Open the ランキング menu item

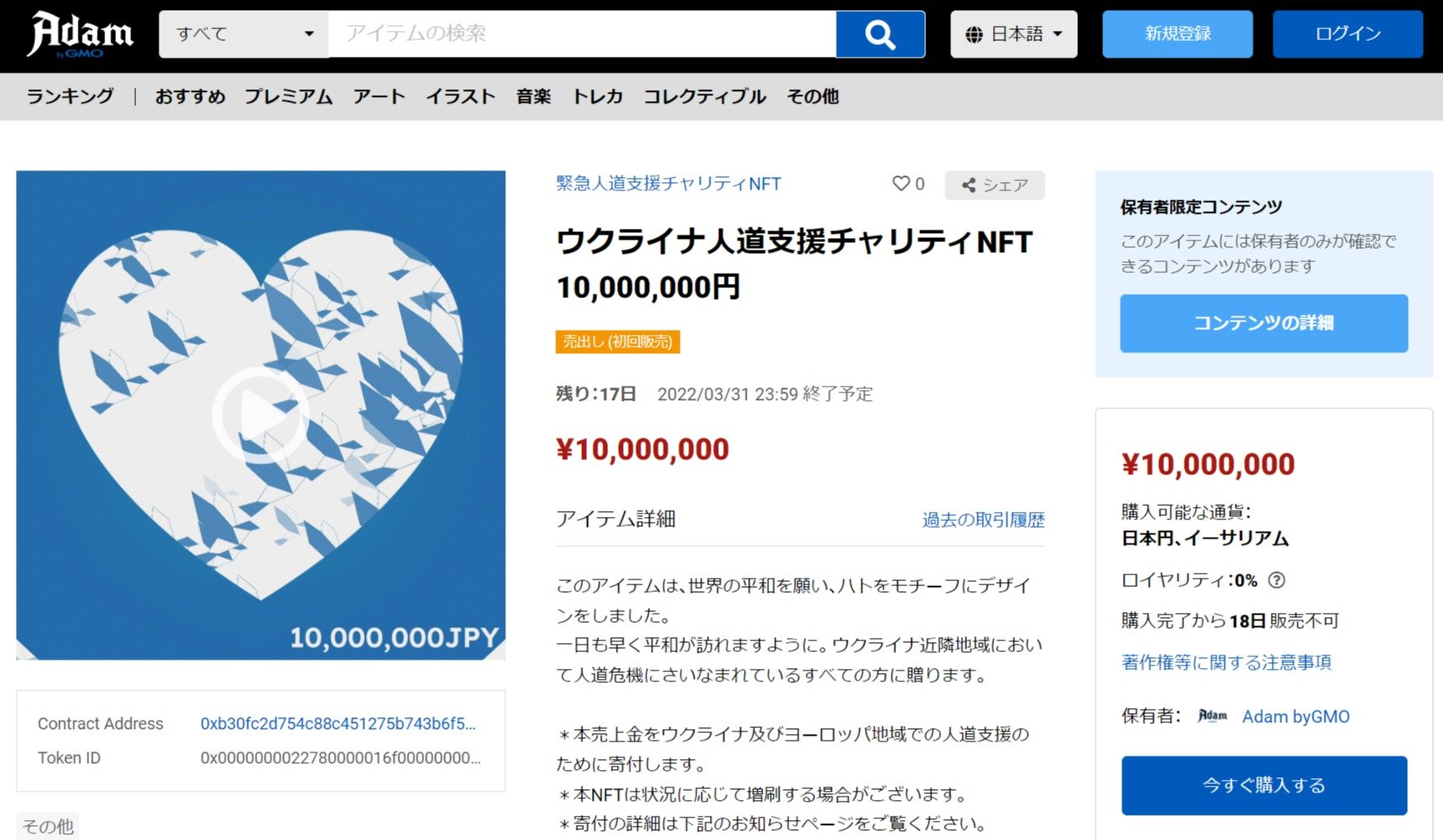click(x=70, y=97)
